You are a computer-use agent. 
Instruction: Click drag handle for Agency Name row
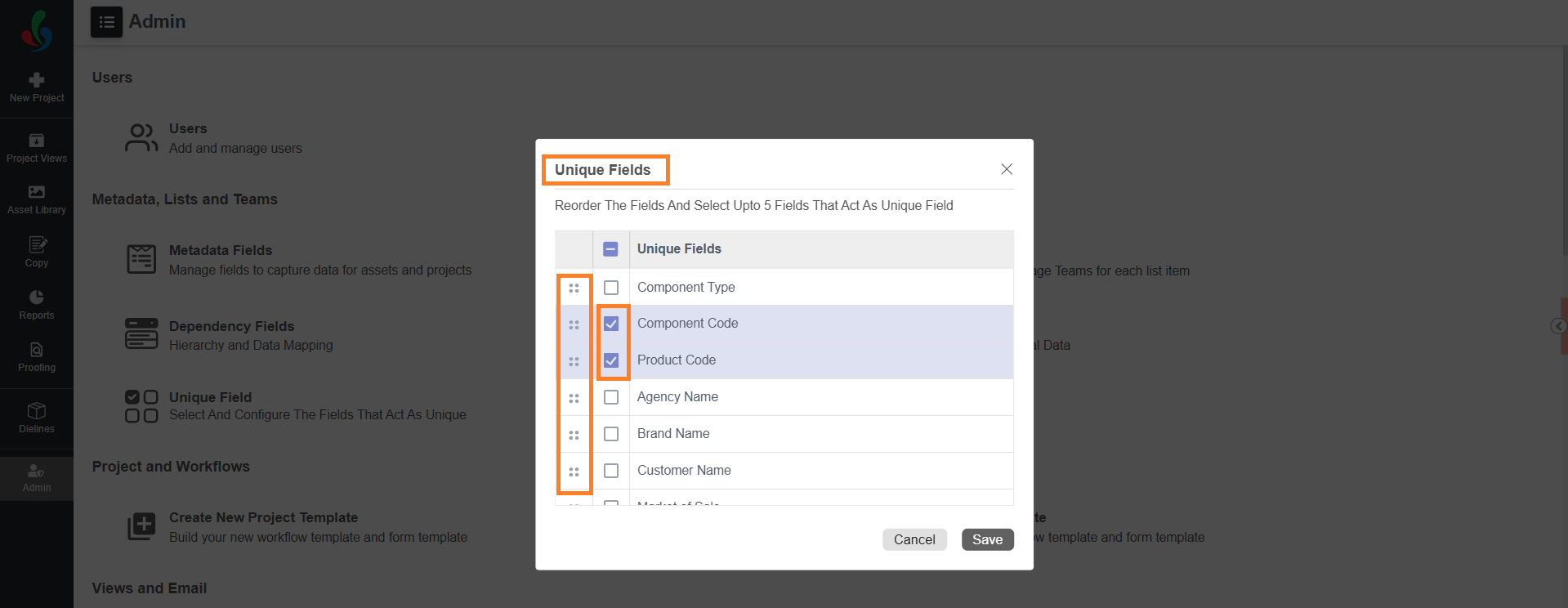(x=574, y=398)
